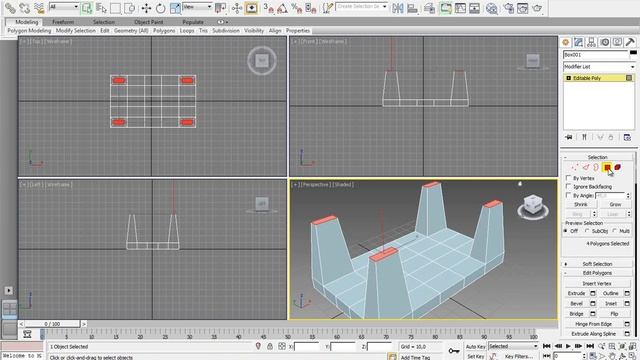Open the Render Setup icon
This screenshot has height=360, width=640.
tap(509, 7)
